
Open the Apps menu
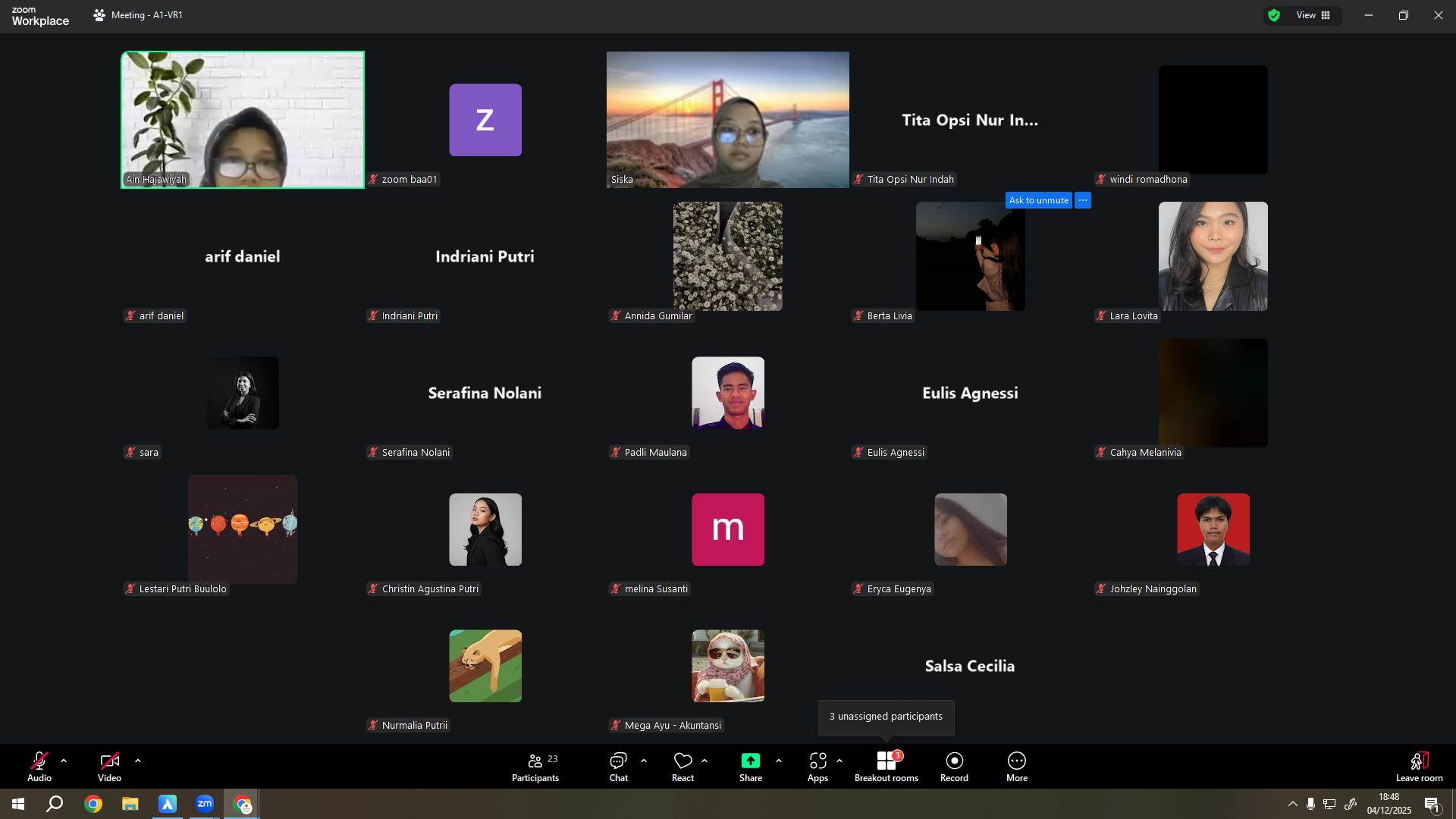tap(817, 766)
